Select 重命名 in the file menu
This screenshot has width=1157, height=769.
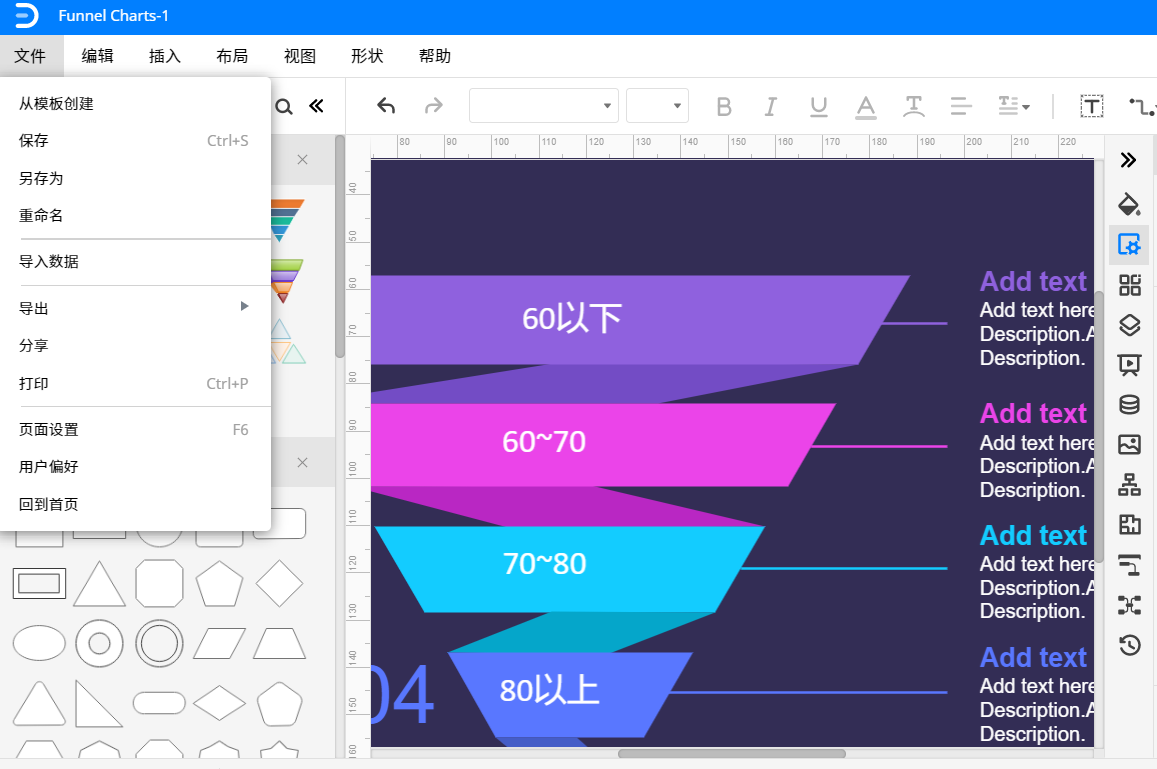click(135, 215)
